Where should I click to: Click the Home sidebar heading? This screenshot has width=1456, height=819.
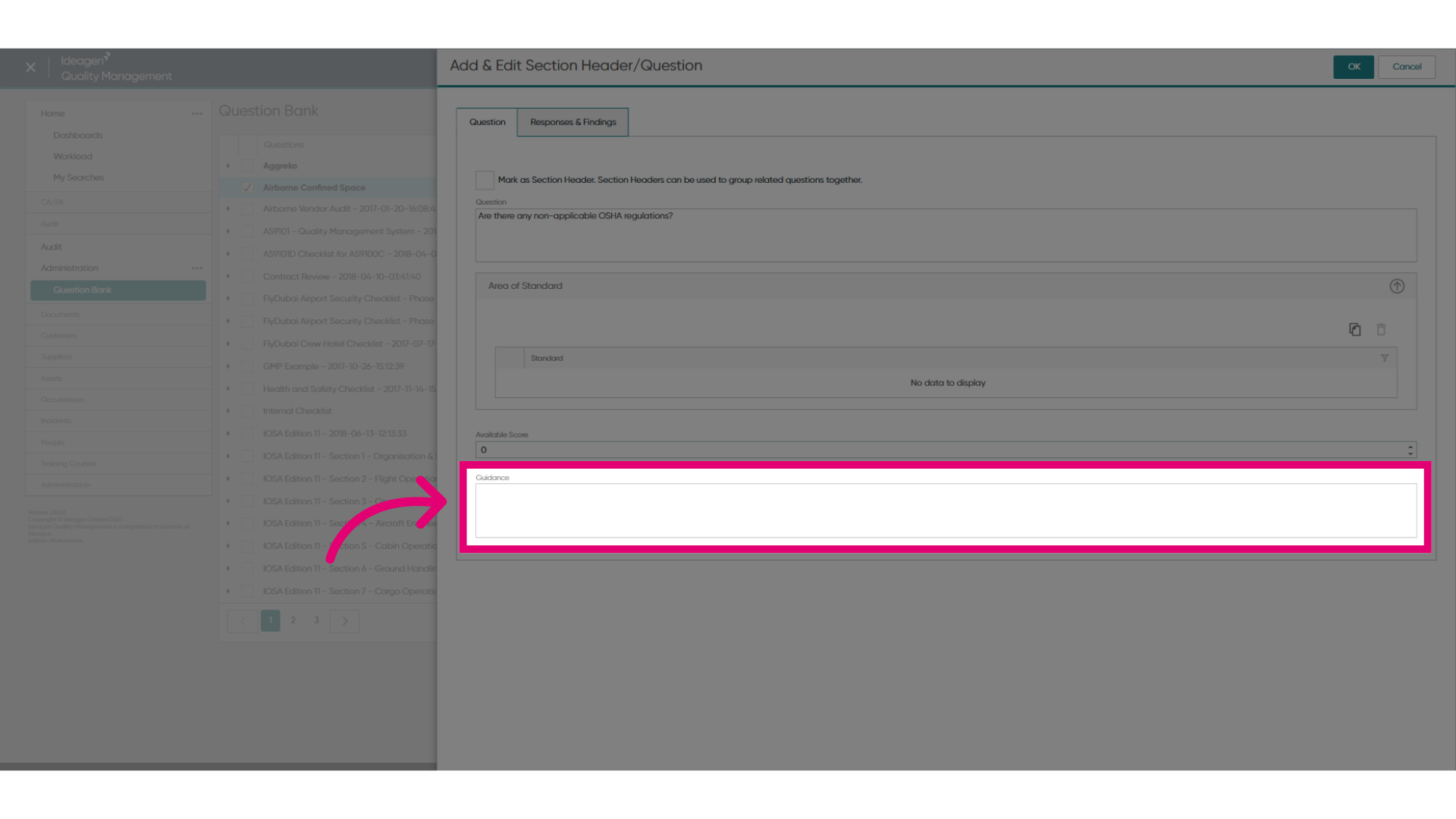coord(52,114)
